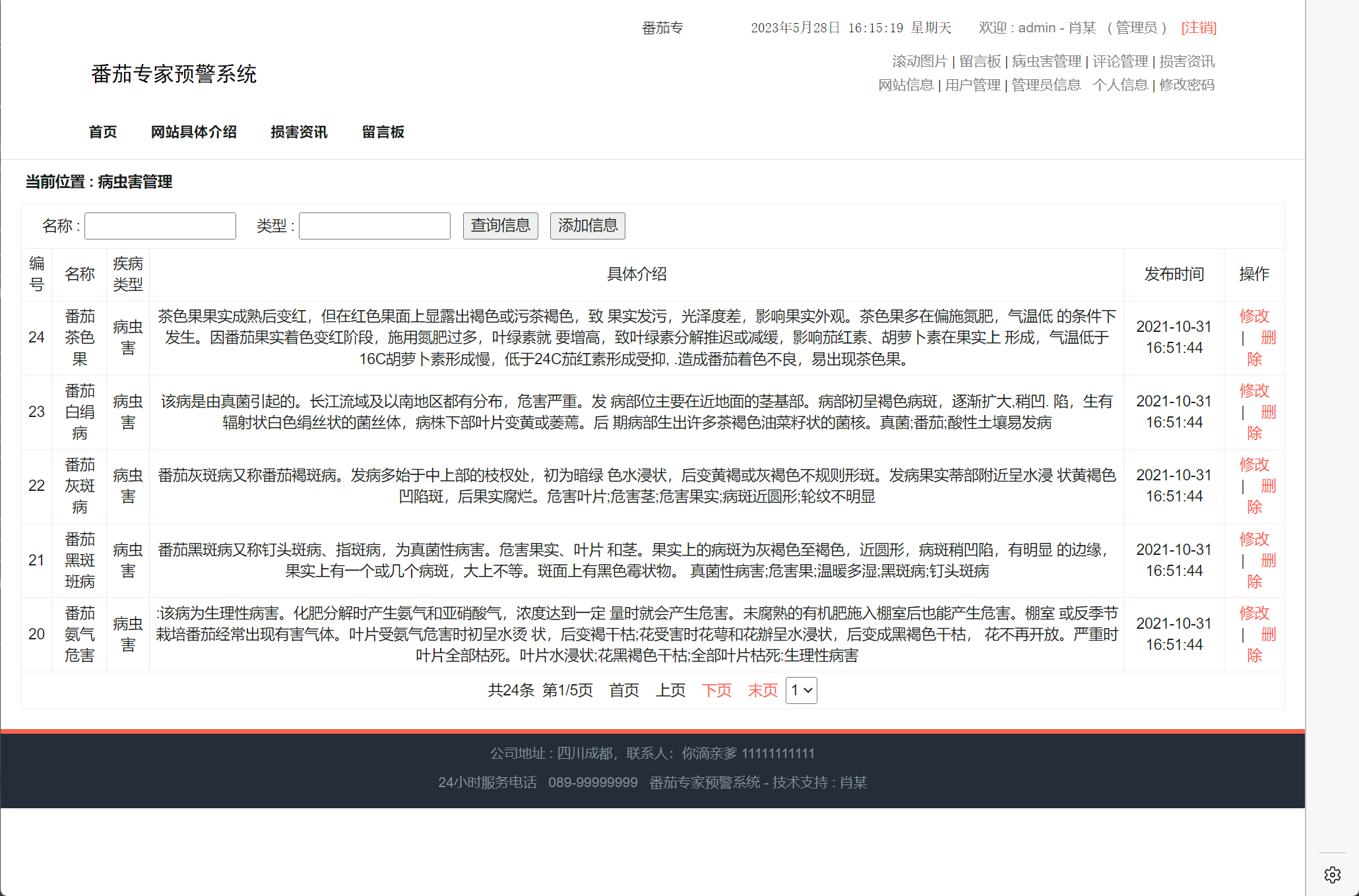1359x896 pixels.
Task: Click the 查询信息 search button
Action: coord(499,226)
